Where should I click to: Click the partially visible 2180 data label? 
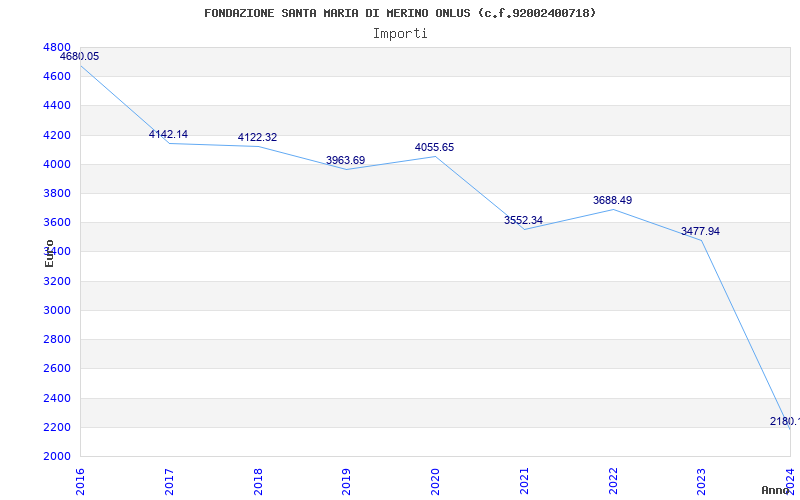pos(785,421)
